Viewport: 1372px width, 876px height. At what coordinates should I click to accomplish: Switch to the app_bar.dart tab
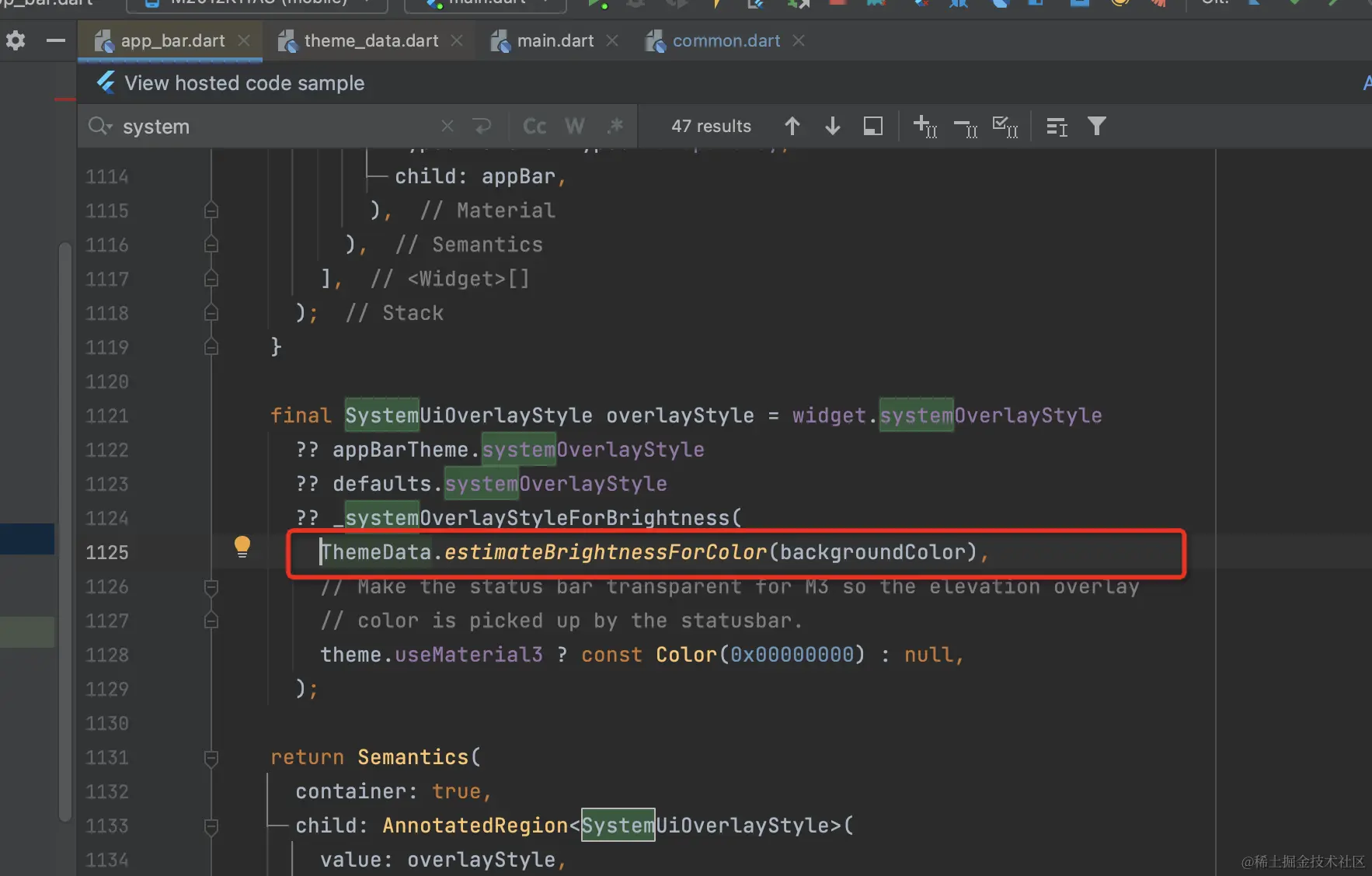[x=170, y=41]
